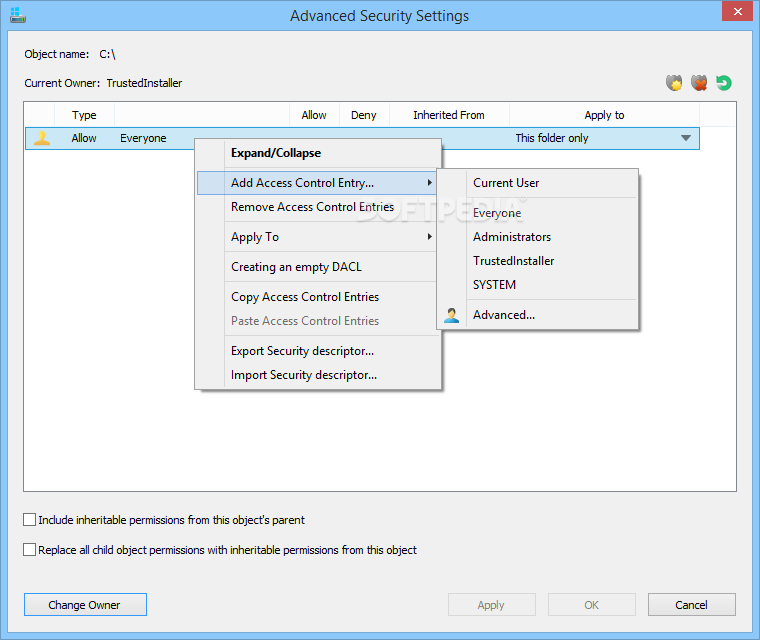
Task: Click the shield icon with the red X
Action: click(x=699, y=83)
